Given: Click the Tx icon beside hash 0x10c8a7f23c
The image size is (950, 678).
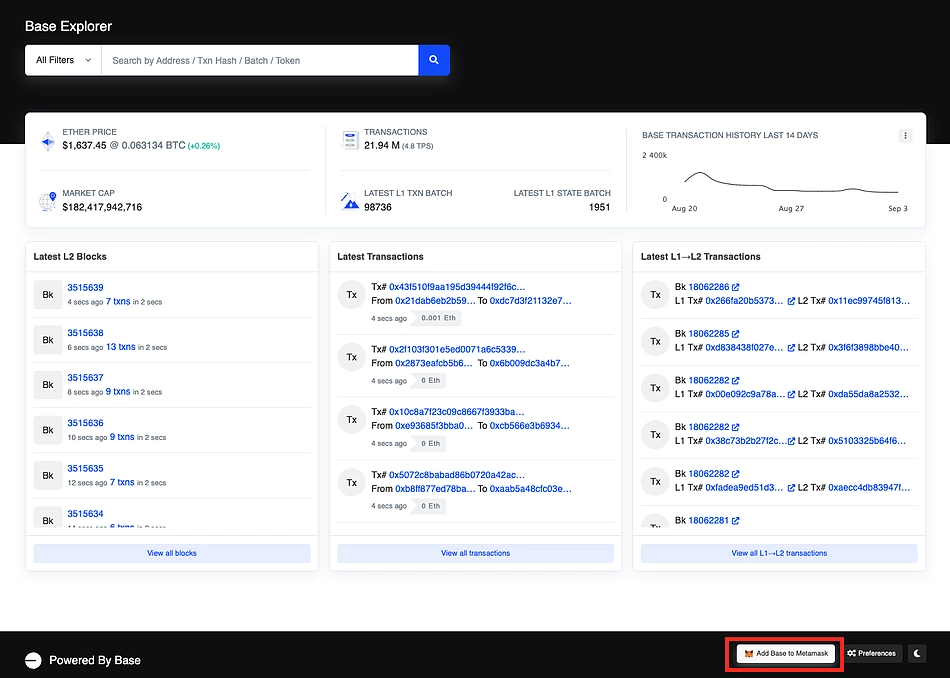Looking at the screenshot, I should (351, 420).
